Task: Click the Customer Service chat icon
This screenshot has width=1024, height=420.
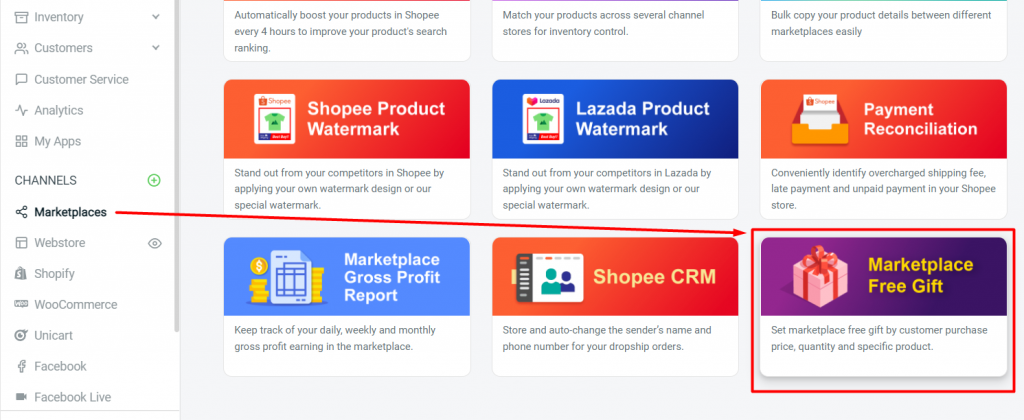Action: pyautogui.click(x=22, y=79)
